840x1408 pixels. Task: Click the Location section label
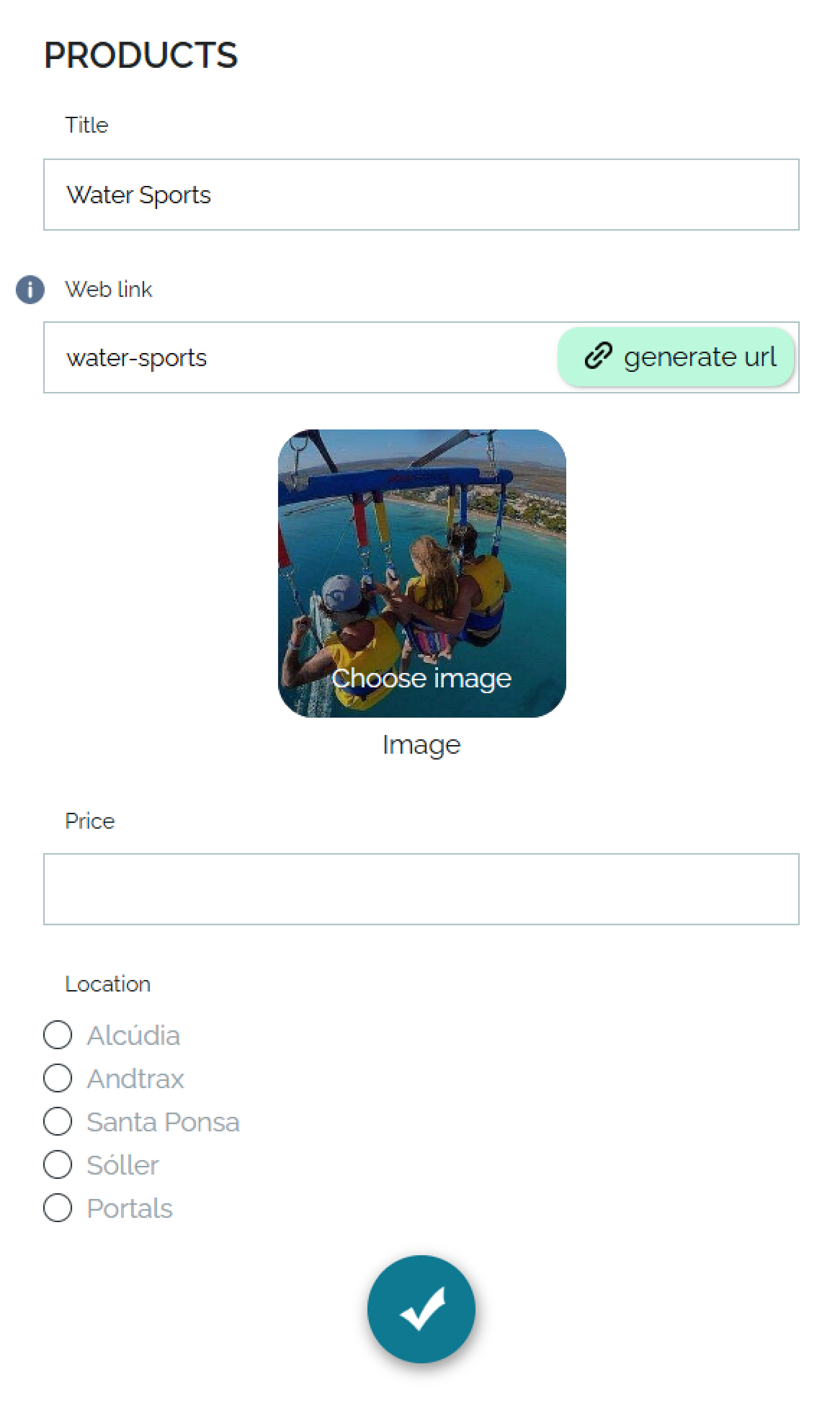108,984
